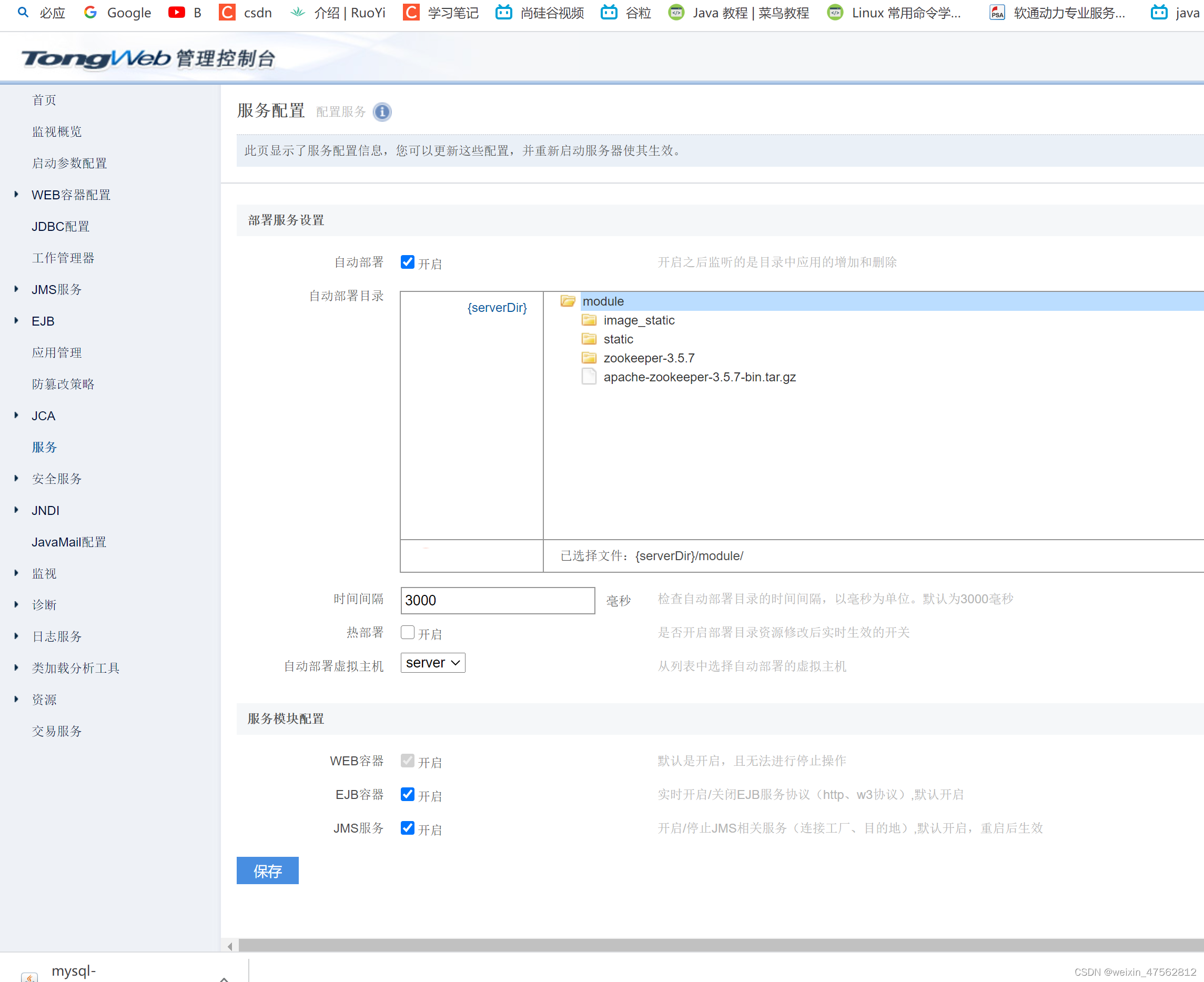Click the horizontal scrollbar at page bottom

(x=718, y=945)
